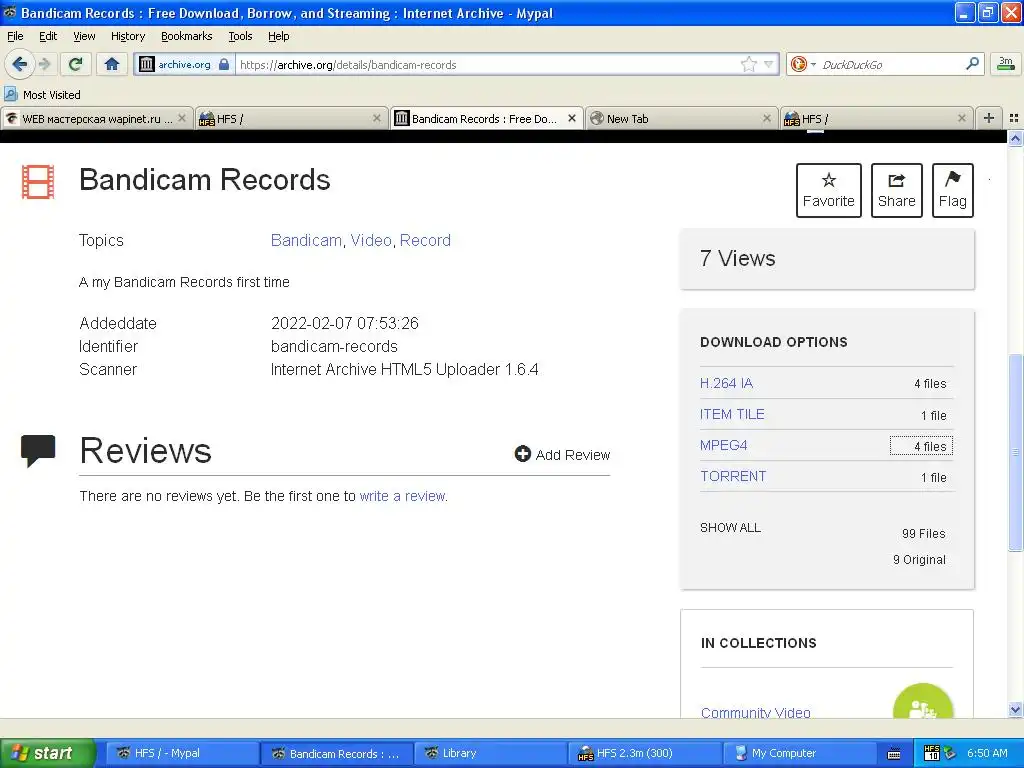Flag this item
1024x768 pixels.
tap(952, 190)
